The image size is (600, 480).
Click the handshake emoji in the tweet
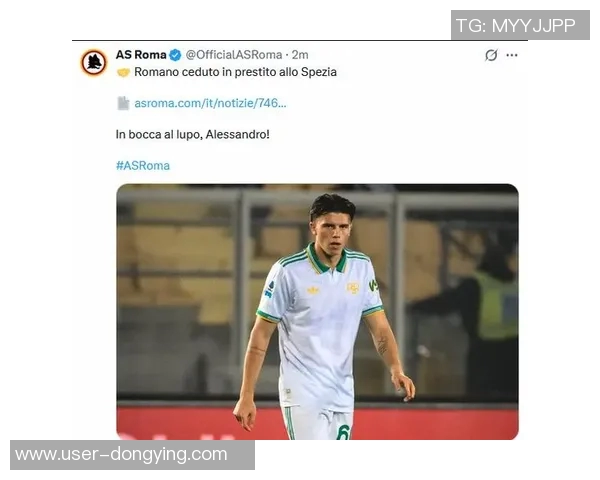pos(123,72)
